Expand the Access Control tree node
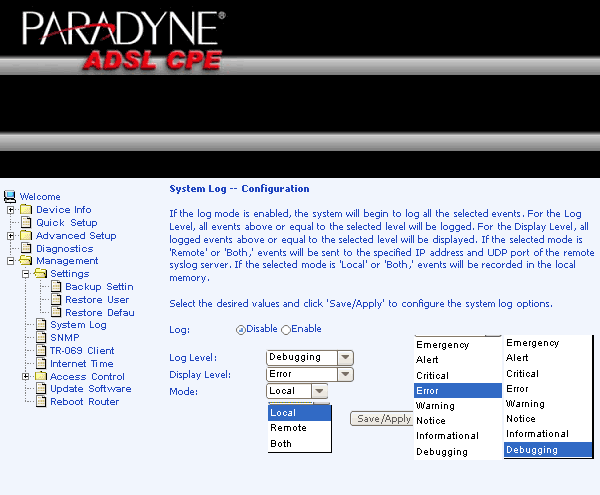Viewport: 600px width, 495px height. tap(26, 376)
